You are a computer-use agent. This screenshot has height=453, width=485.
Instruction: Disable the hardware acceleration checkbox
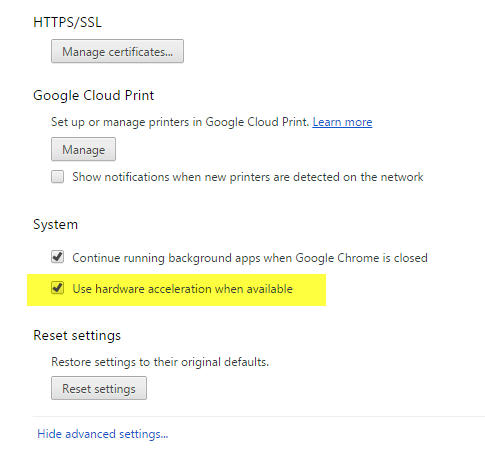tap(57, 287)
